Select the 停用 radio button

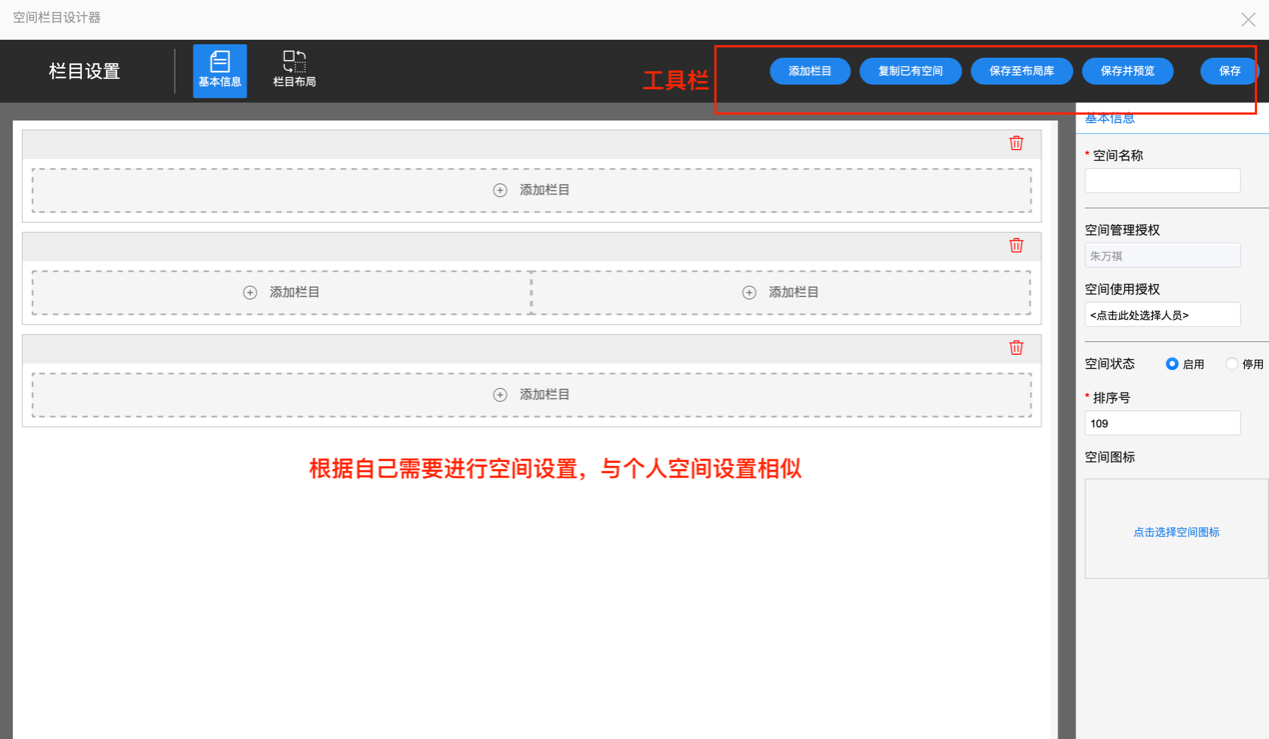coord(1231,364)
